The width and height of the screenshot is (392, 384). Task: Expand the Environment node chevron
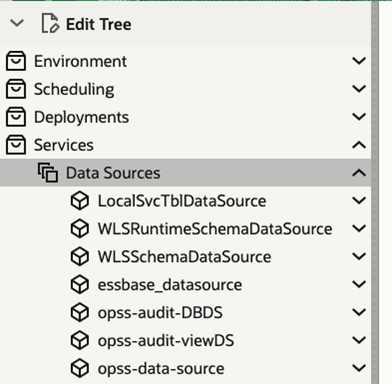click(x=359, y=61)
